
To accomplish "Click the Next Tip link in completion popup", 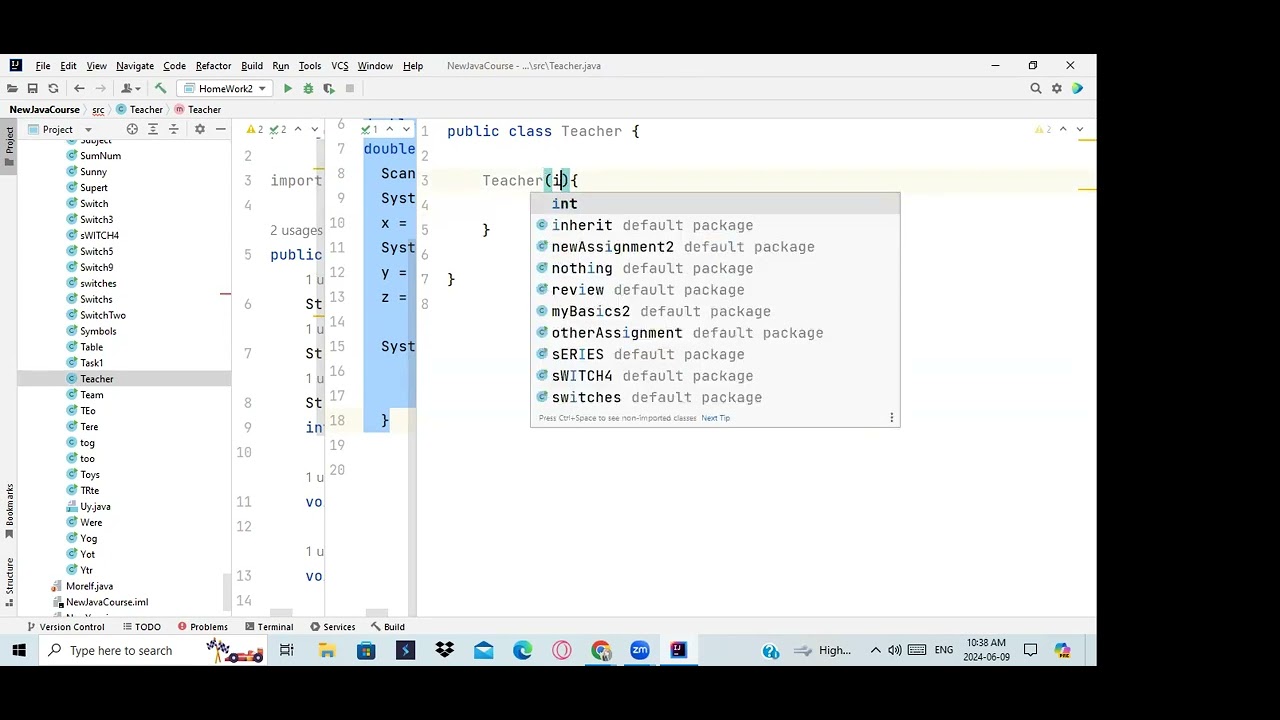I will click(x=716, y=418).
